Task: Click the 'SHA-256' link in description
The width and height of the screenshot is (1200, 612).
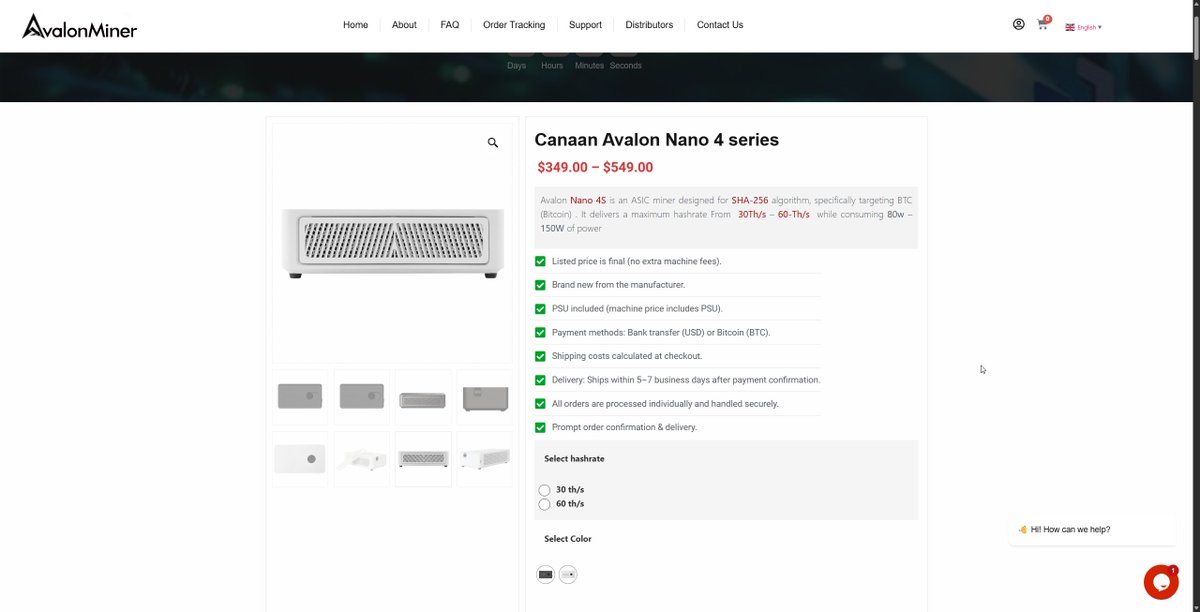Action: click(750, 201)
